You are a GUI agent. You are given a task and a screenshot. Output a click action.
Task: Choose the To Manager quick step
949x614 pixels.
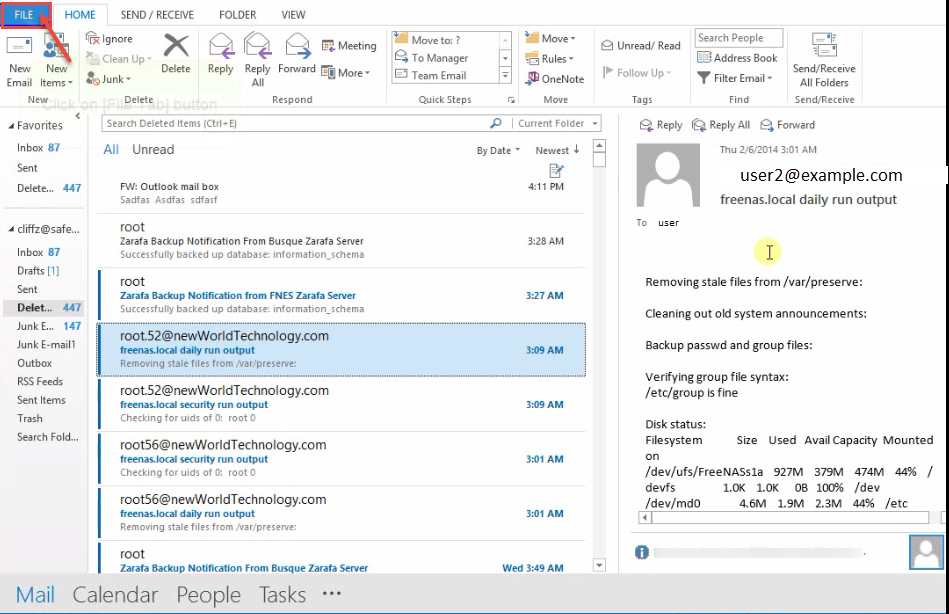tap(445, 58)
